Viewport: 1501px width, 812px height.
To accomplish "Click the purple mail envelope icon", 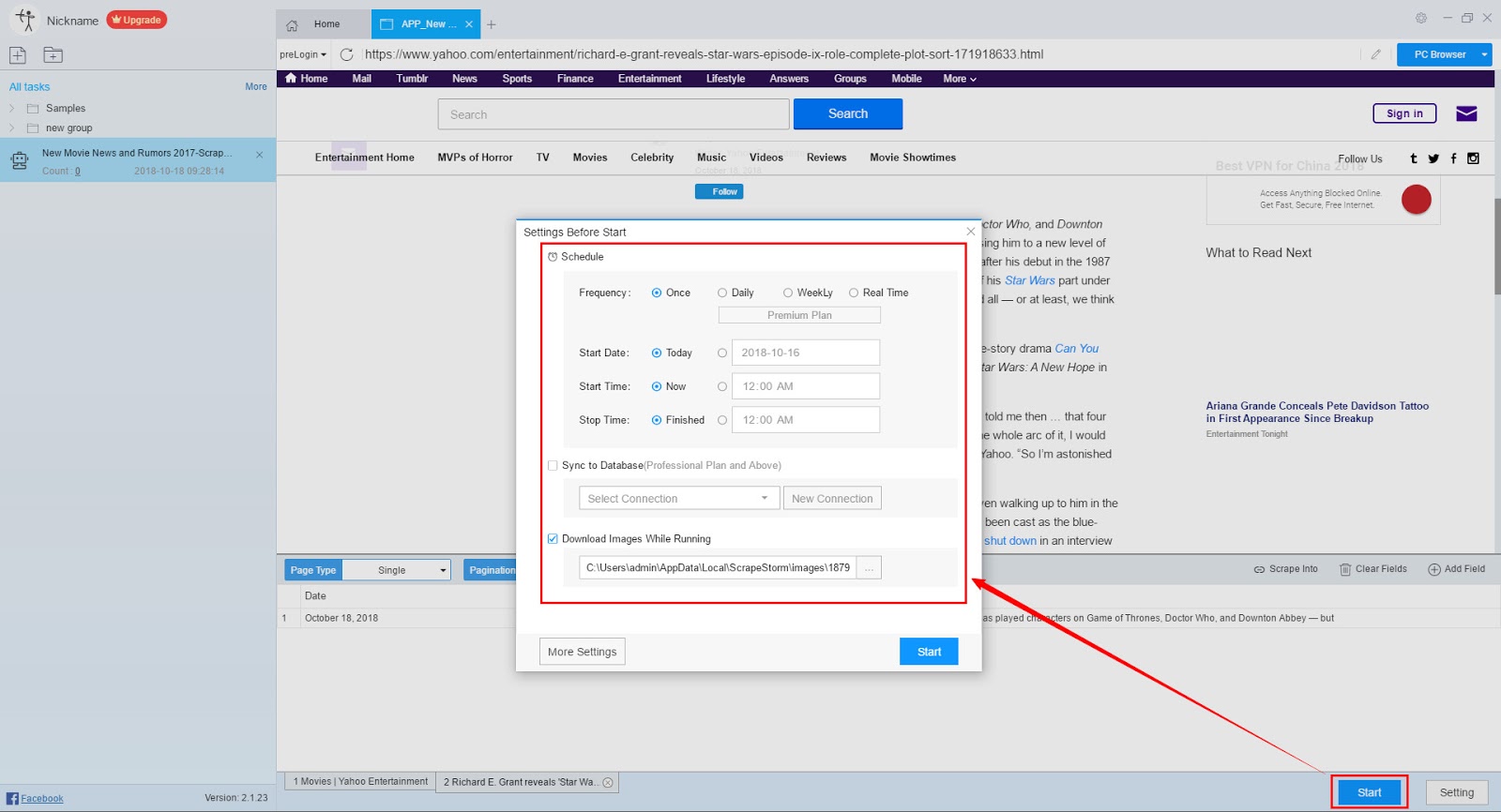I will 1466,113.
